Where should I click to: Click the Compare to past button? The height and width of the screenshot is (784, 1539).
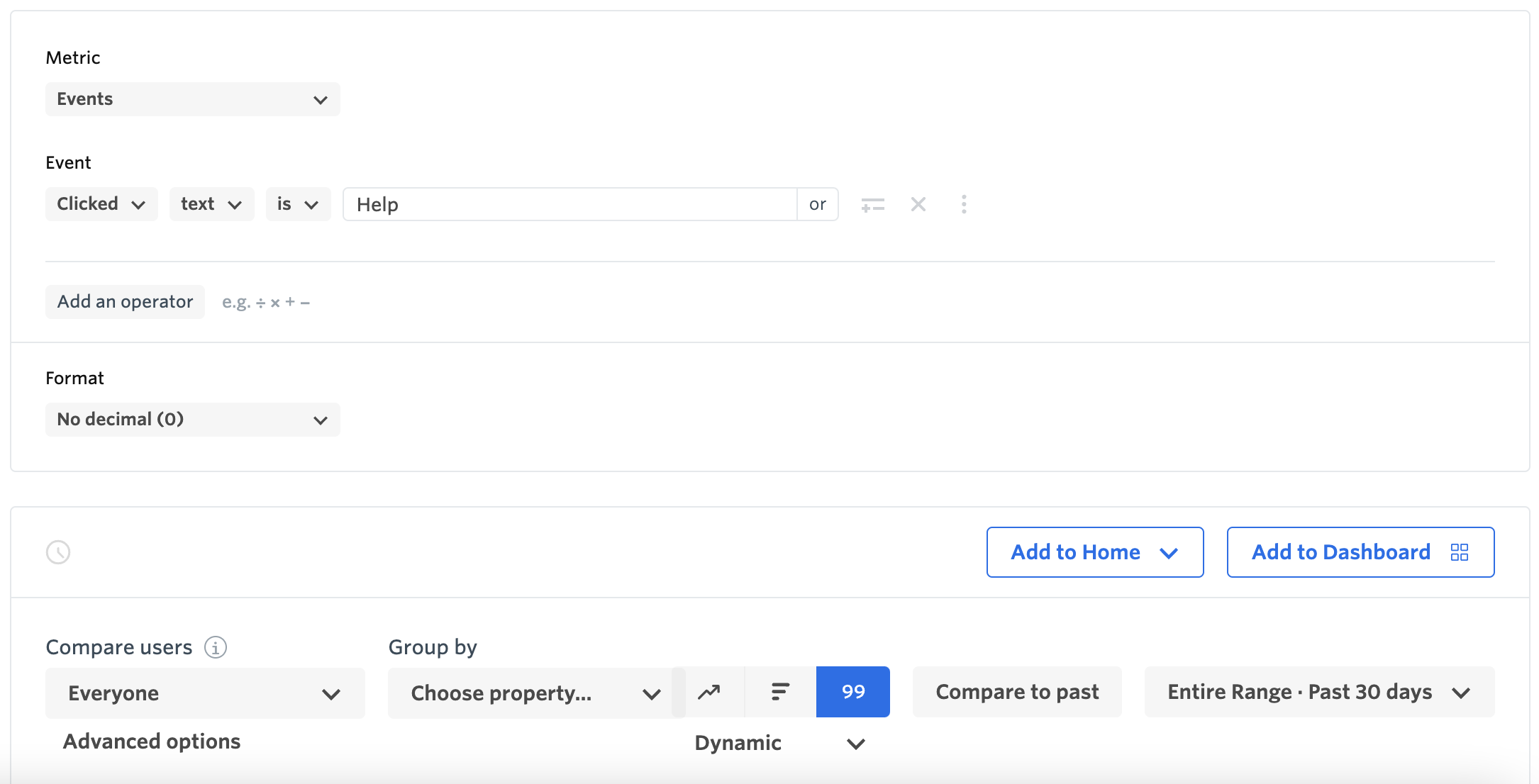[1017, 692]
